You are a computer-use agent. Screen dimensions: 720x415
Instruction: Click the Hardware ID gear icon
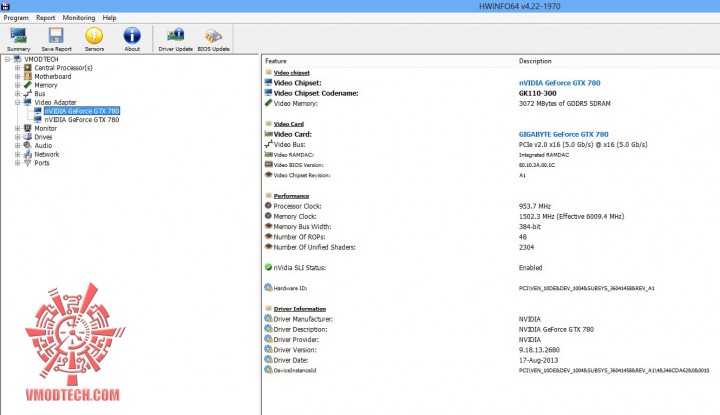[x=269, y=288]
